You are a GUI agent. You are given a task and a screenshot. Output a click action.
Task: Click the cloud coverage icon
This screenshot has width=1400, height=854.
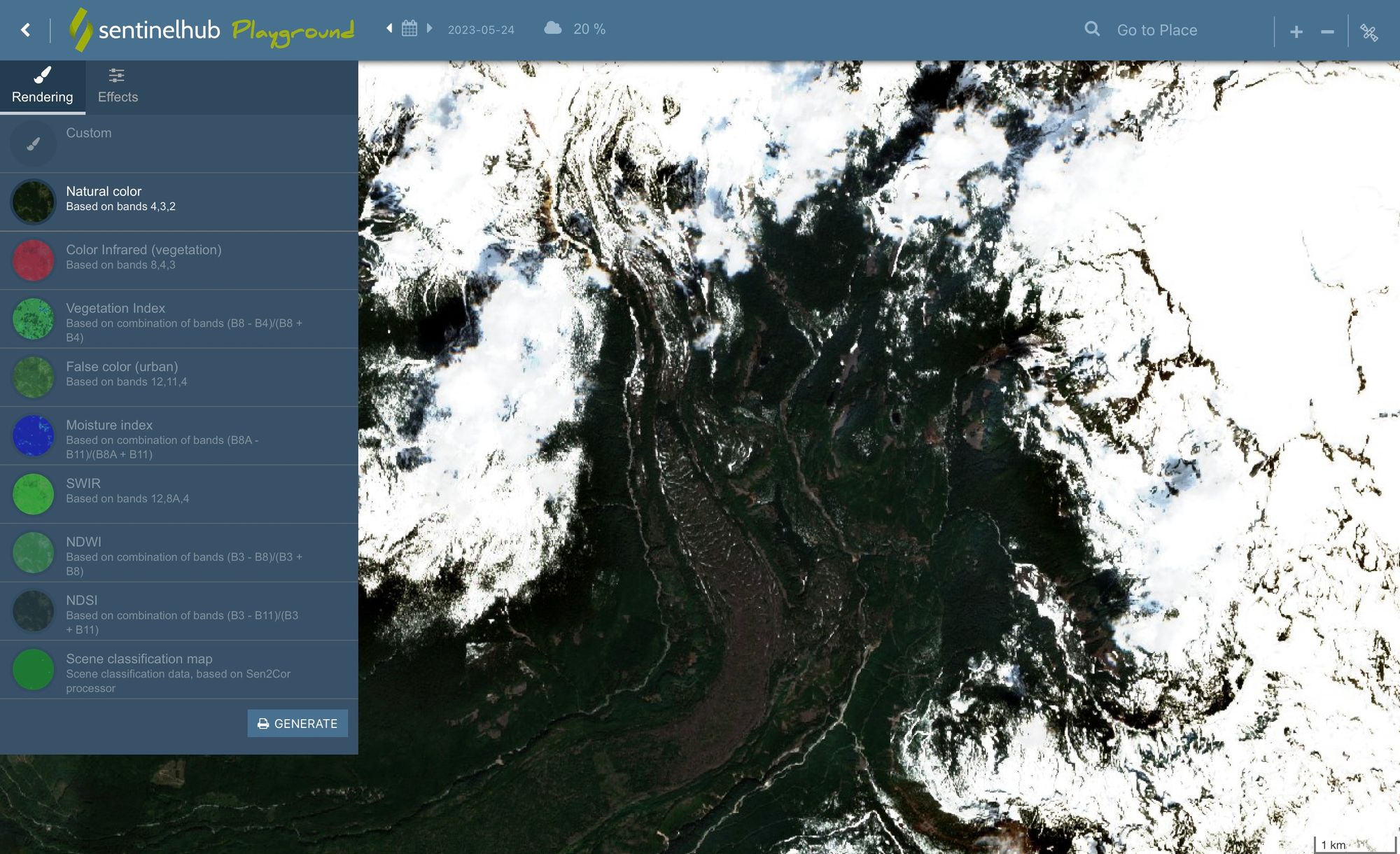pyautogui.click(x=553, y=29)
